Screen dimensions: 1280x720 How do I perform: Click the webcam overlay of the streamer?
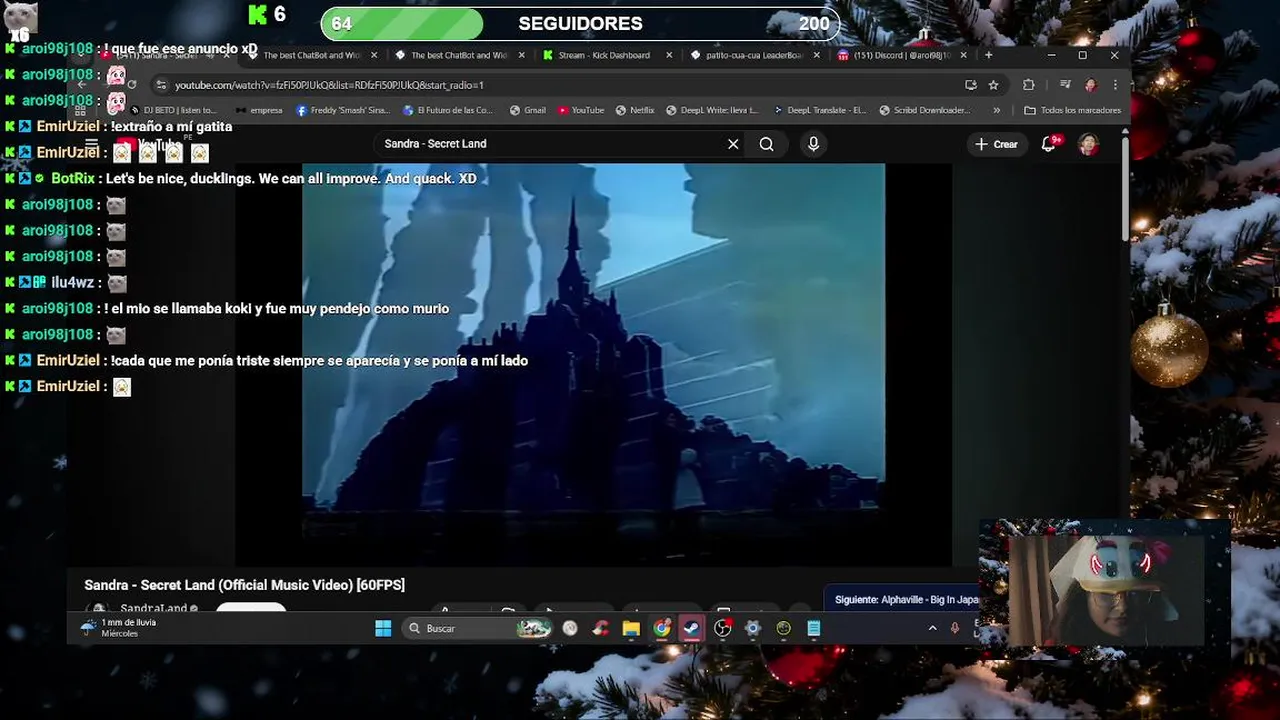coord(1104,588)
